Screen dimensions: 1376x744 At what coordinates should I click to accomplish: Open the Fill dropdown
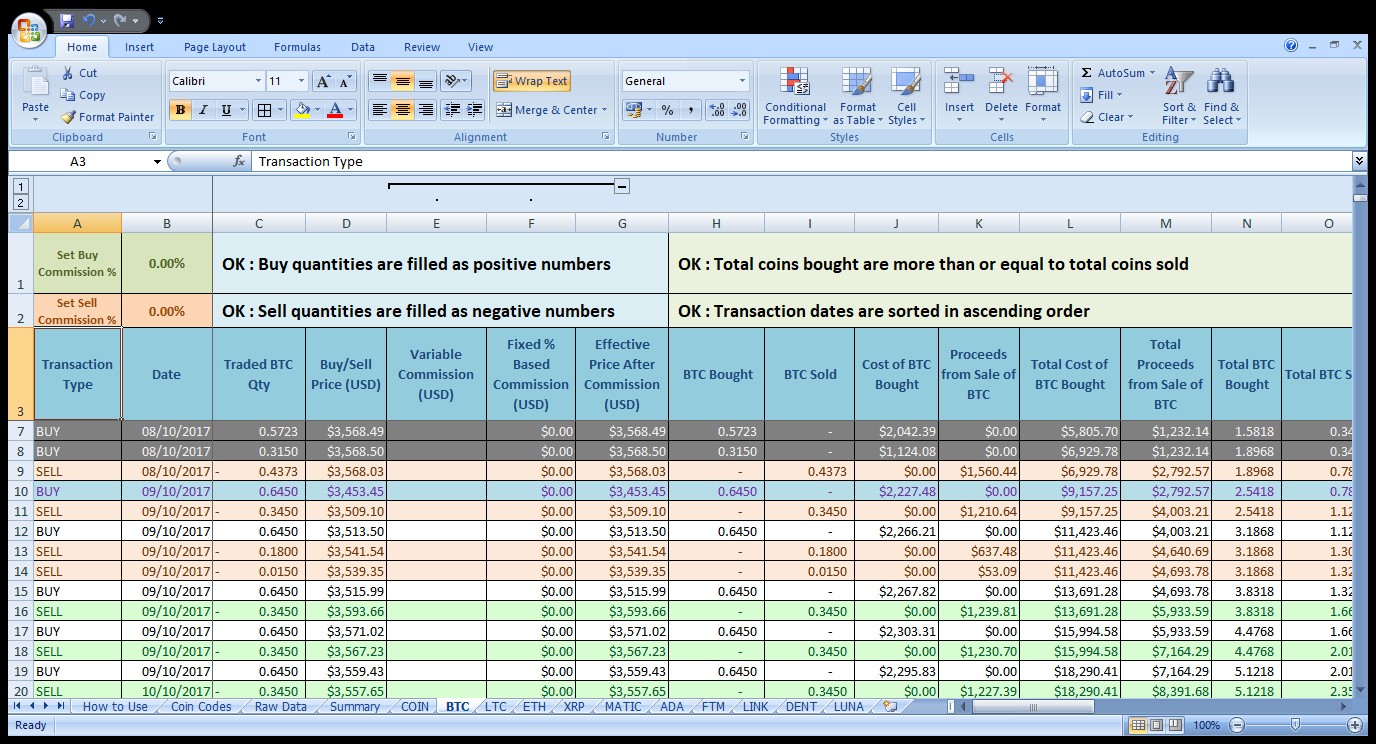pos(1101,95)
